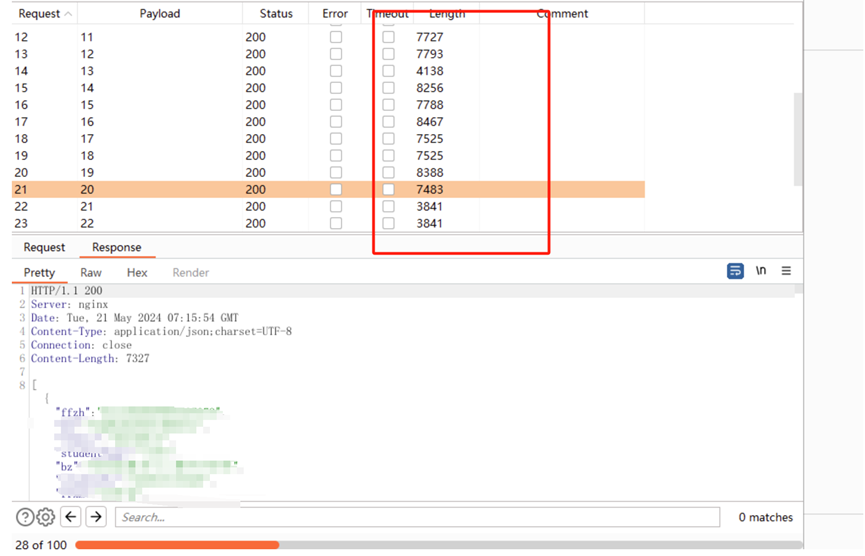Select result row with length 7788
The height and width of the screenshot is (556, 865).
(x=328, y=105)
